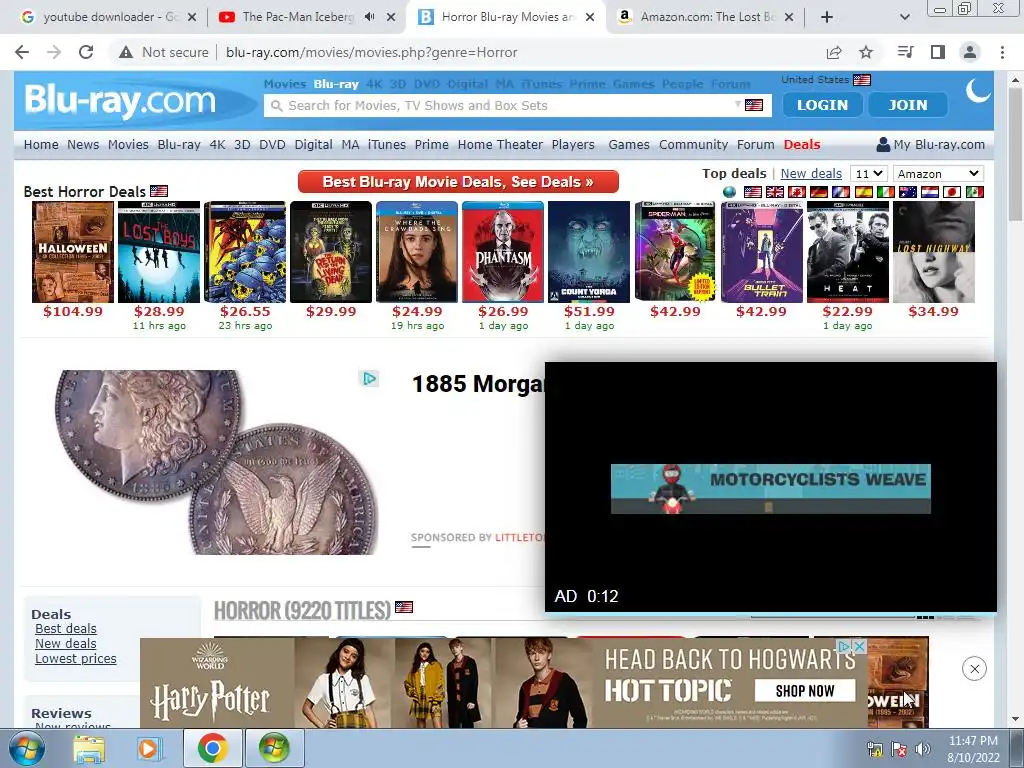Viewport: 1024px width, 768px height.
Task: Select the globe all-countries icon
Action: pos(729,192)
